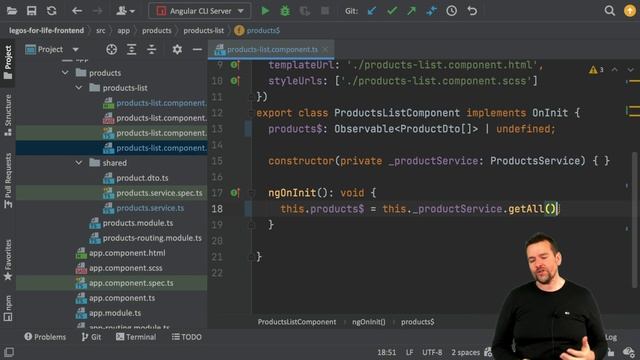
Task: Open Project panel gear options
Action: [x=177, y=49]
